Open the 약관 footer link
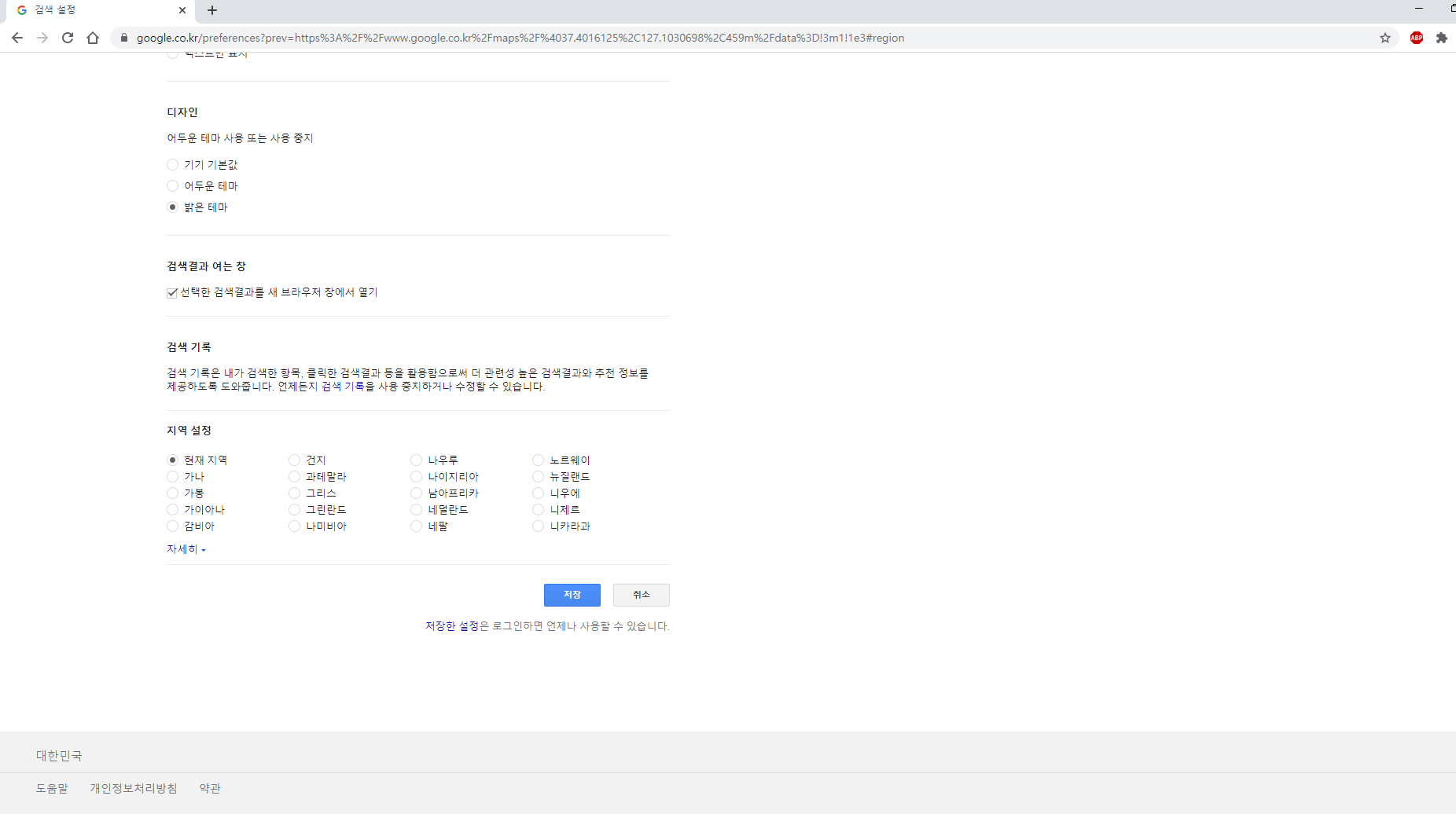 coord(210,788)
